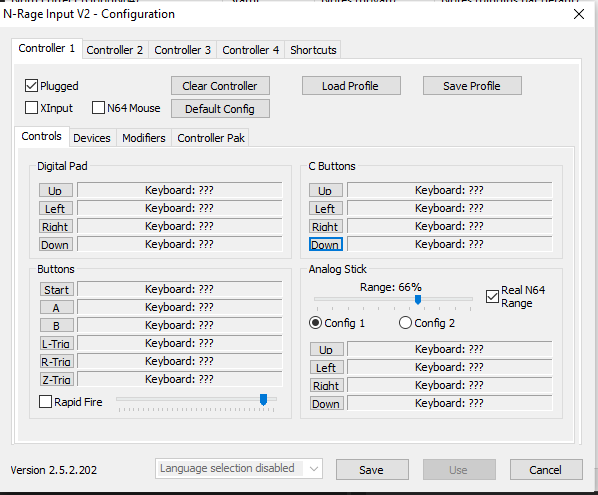Close the N-Rage configuration window
Screen dimensions: 598x495
[579, 14]
